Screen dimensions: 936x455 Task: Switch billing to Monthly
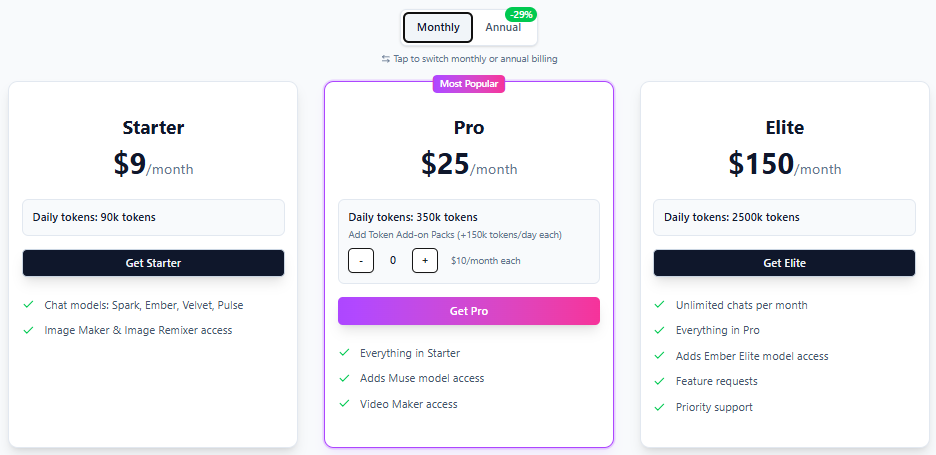pyautogui.click(x=438, y=27)
